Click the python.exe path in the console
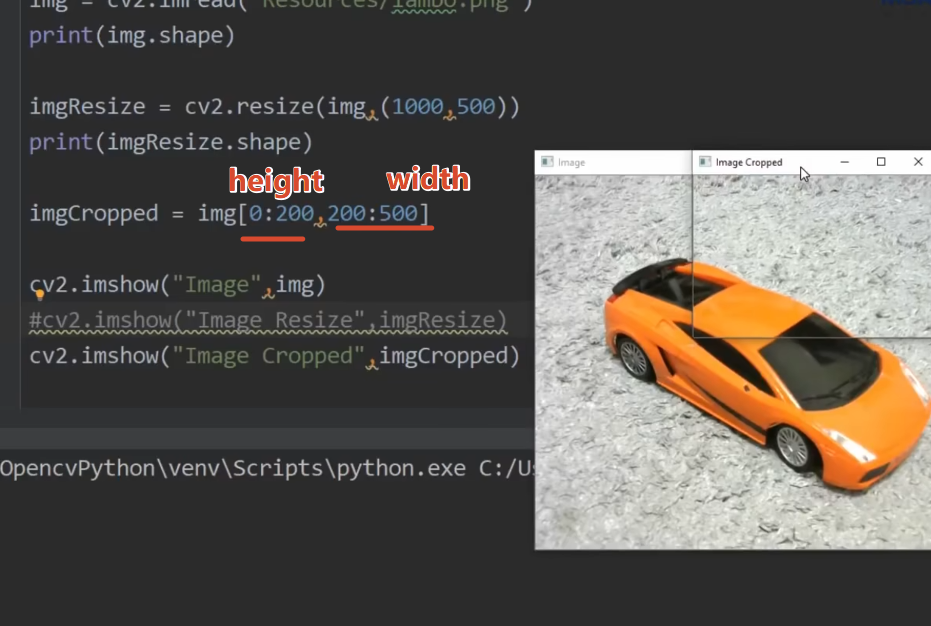The height and width of the screenshot is (626, 931). (x=233, y=469)
